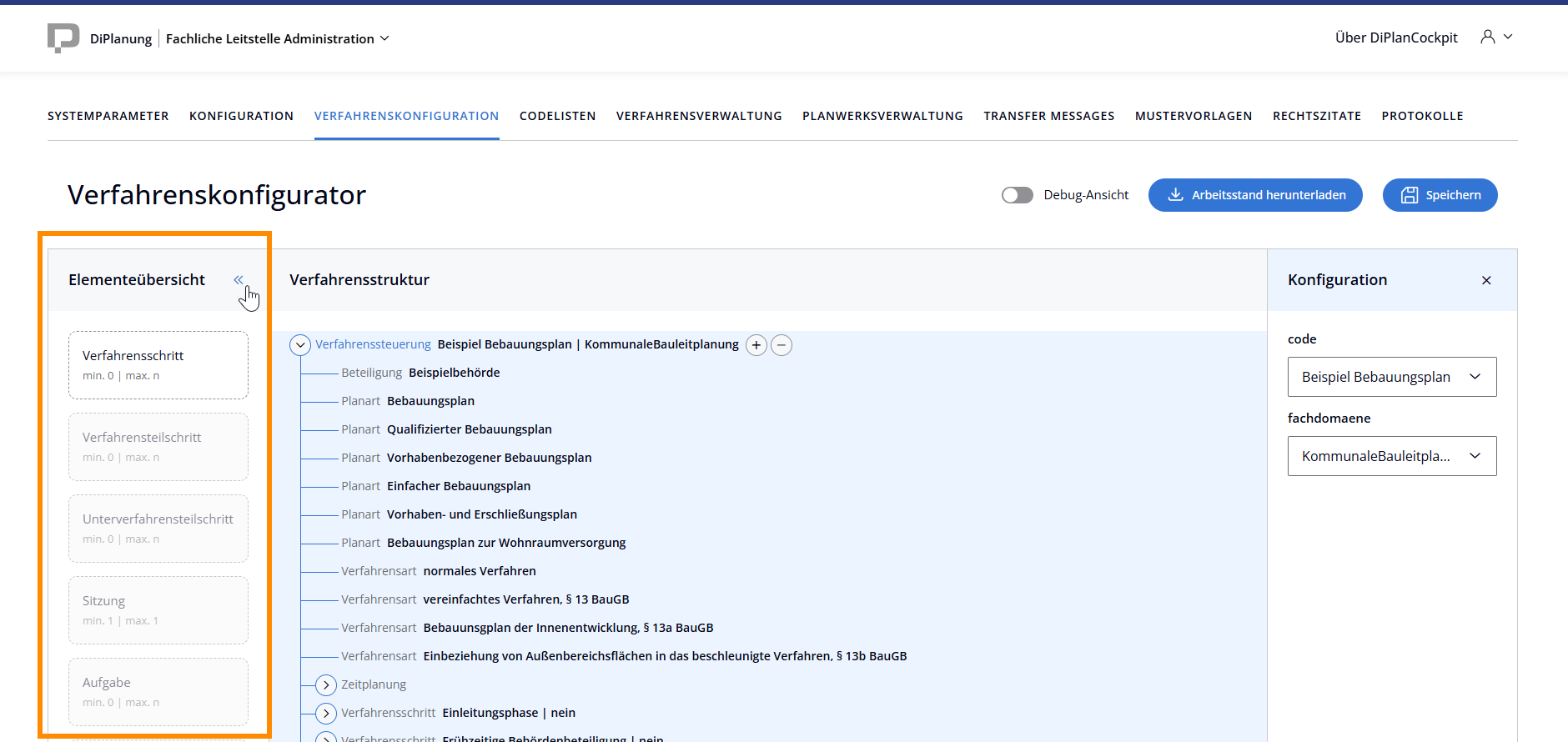The width and height of the screenshot is (1568, 742).
Task: Open the fachdomaene dropdown
Action: coord(1392,456)
